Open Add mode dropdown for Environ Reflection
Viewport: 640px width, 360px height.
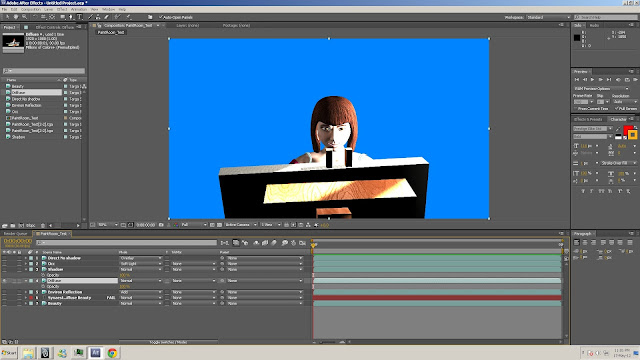[x=141, y=292]
